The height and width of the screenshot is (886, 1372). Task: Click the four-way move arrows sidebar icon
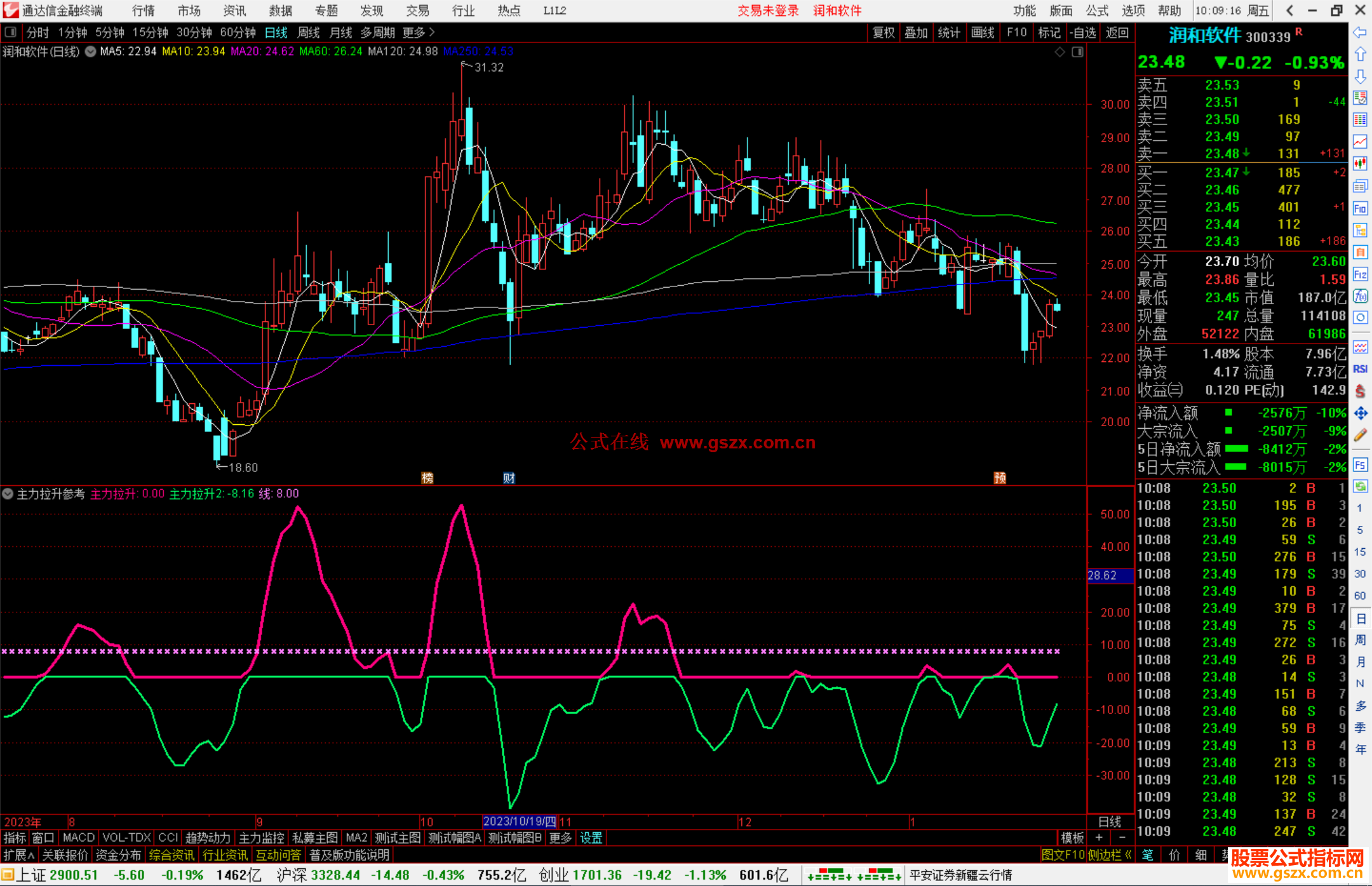coord(1360,413)
